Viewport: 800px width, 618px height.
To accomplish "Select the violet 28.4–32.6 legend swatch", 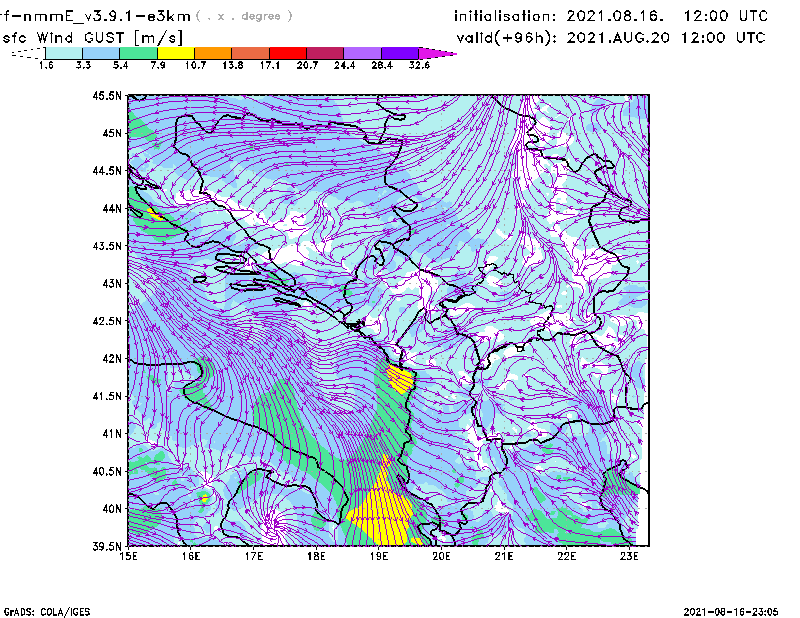I will click(400, 53).
